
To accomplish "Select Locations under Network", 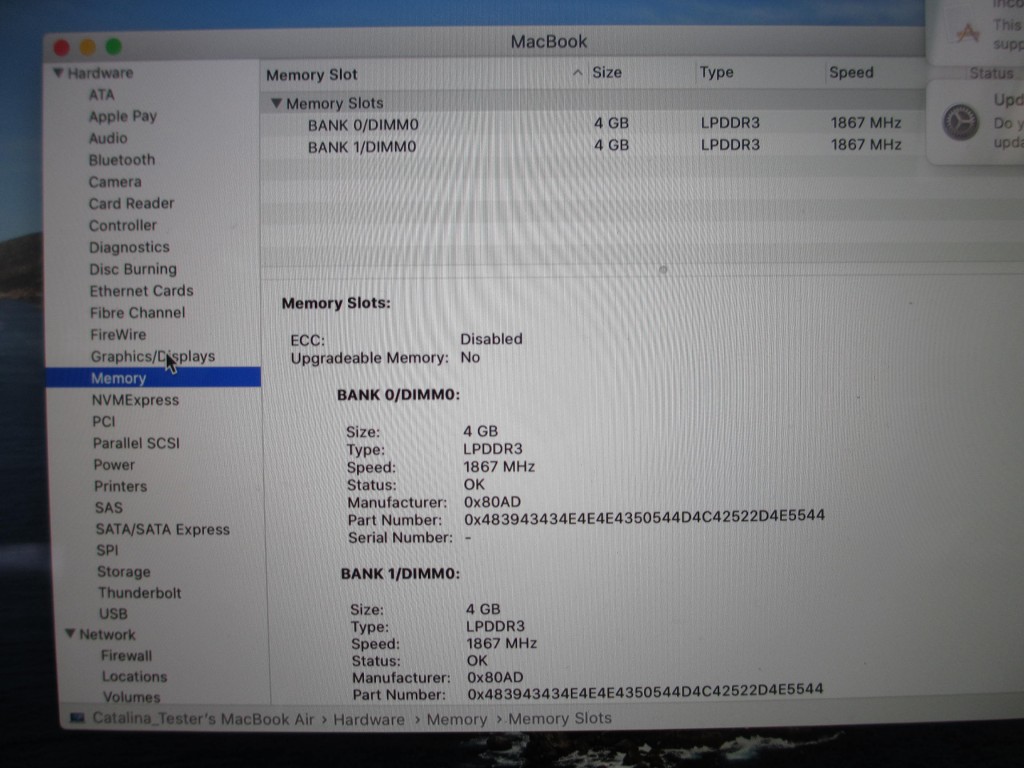I will (x=135, y=677).
